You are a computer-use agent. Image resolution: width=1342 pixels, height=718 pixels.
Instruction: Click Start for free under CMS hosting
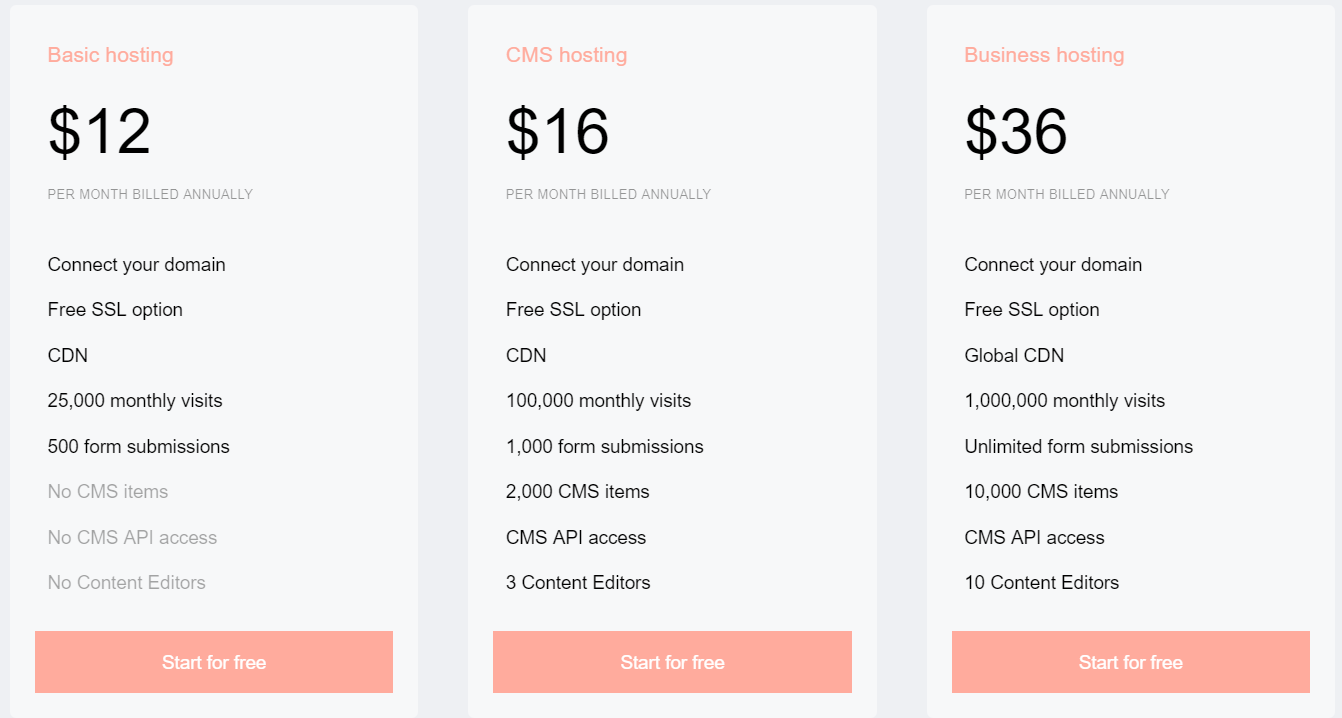click(672, 662)
